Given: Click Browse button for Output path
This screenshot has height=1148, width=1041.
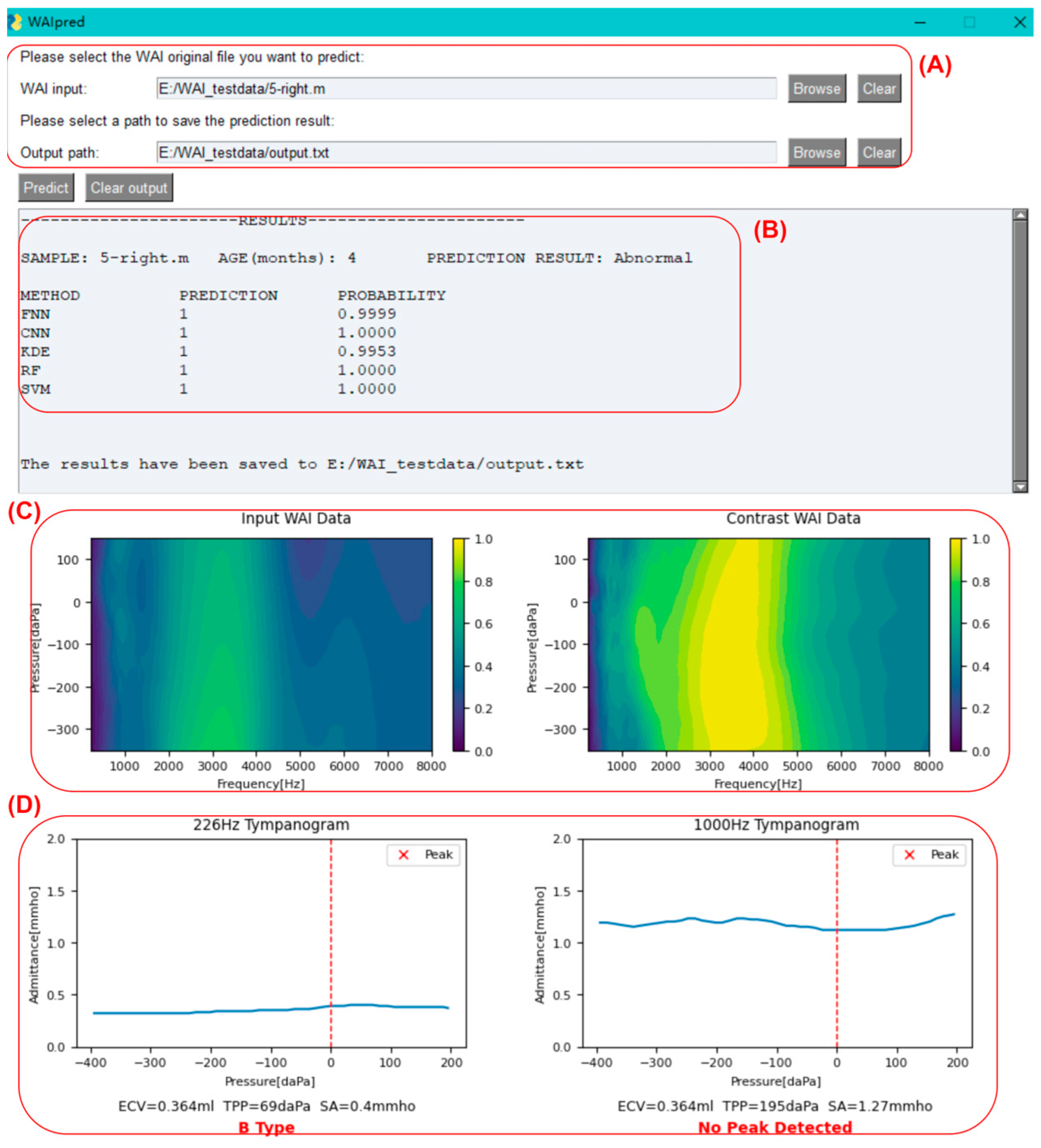Looking at the screenshot, I should (x=817, y=153).
